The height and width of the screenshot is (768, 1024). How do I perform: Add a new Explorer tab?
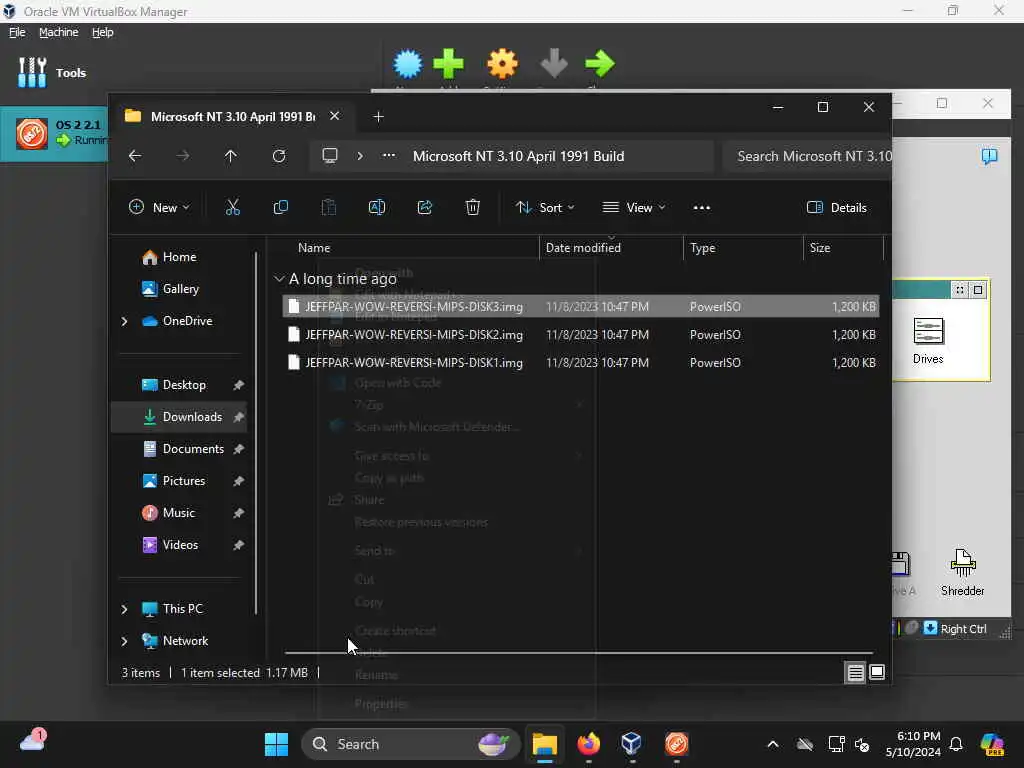pos(378,116)
